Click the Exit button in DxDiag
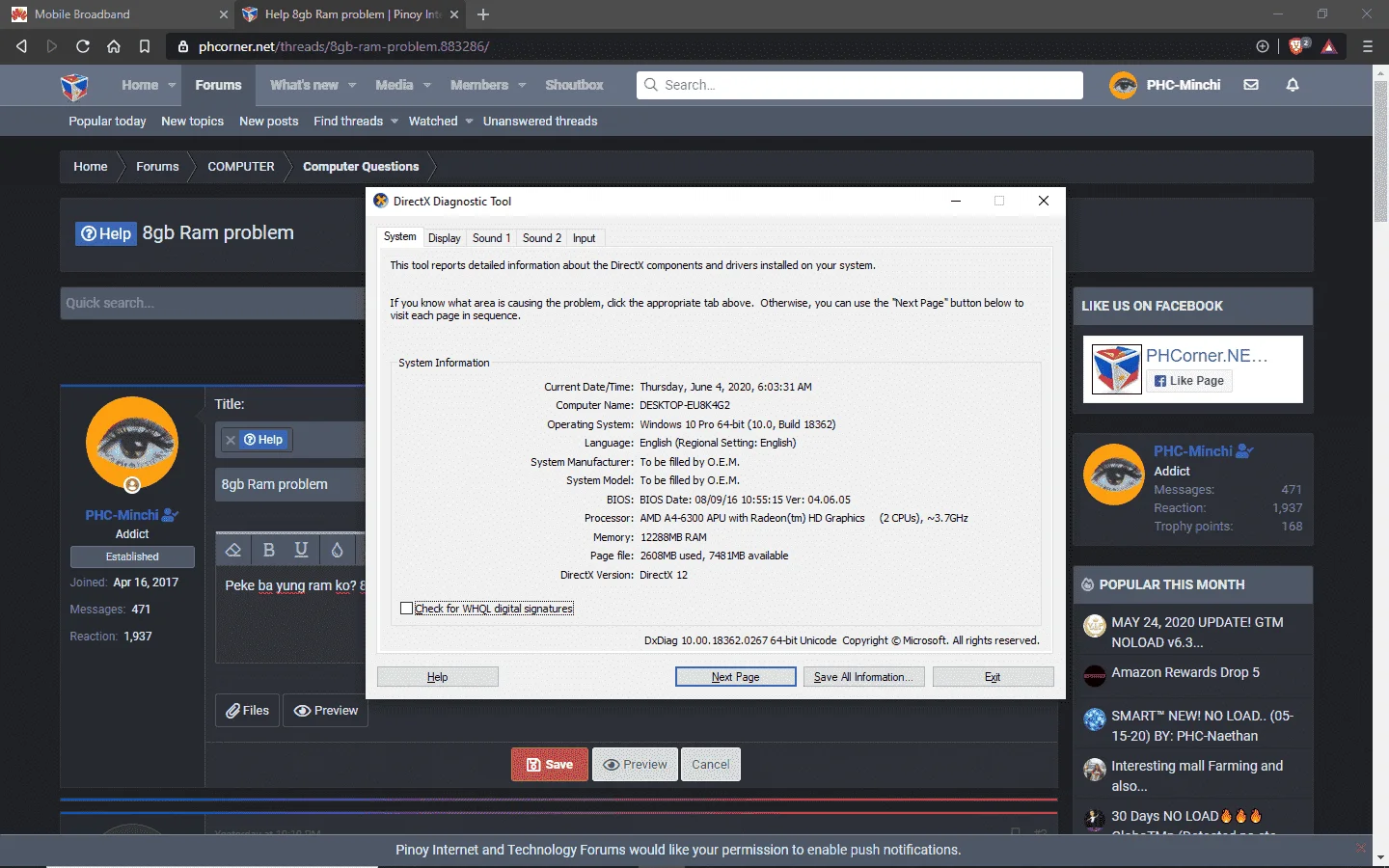The width and height of the screenshot is (1389, 868). 993,677
